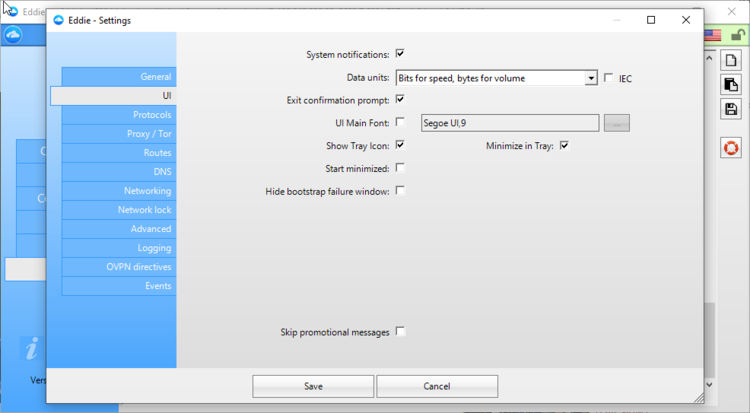750x413 pixels.
Task: Click the floppy disk save icon in main window
Action: 731,109
